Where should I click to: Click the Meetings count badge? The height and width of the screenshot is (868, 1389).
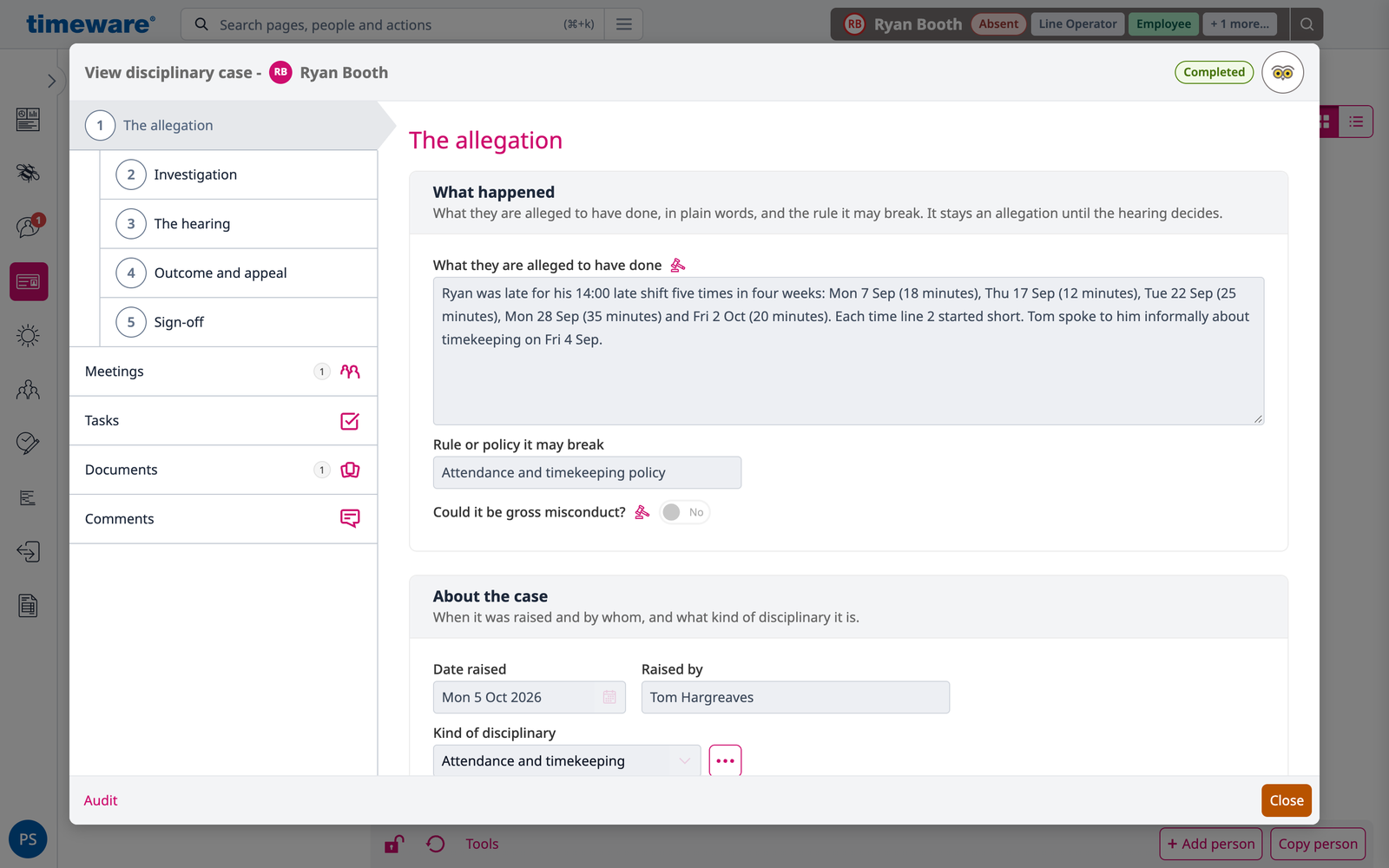pyautogui.click(x=322, y=372)
